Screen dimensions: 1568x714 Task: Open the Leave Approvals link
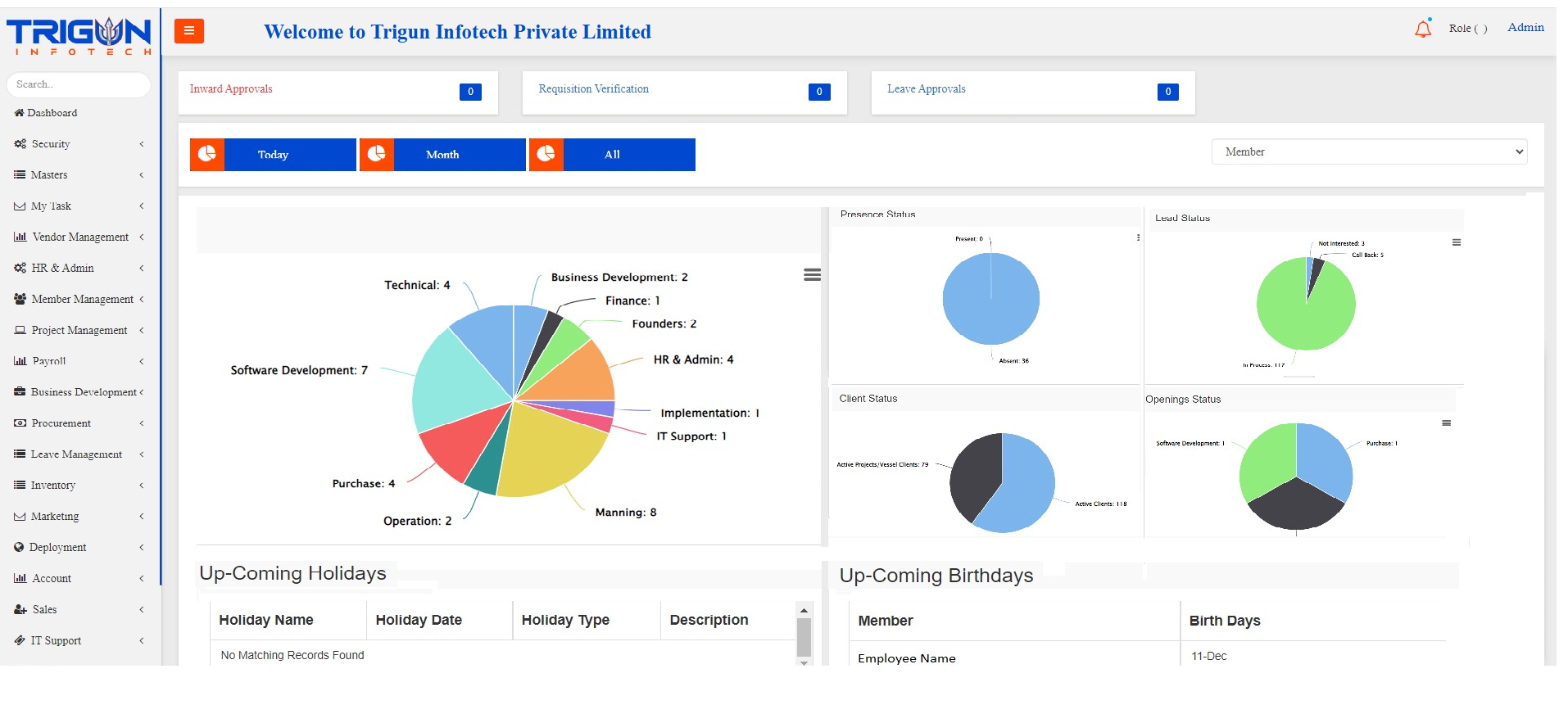(x=926, y=88)
